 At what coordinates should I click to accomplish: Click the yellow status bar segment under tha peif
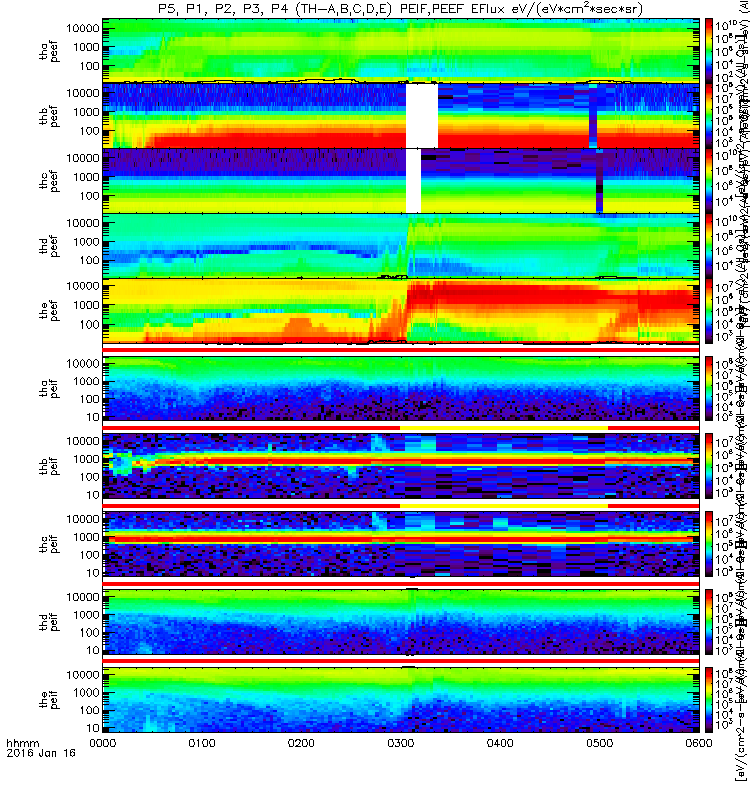504,428
